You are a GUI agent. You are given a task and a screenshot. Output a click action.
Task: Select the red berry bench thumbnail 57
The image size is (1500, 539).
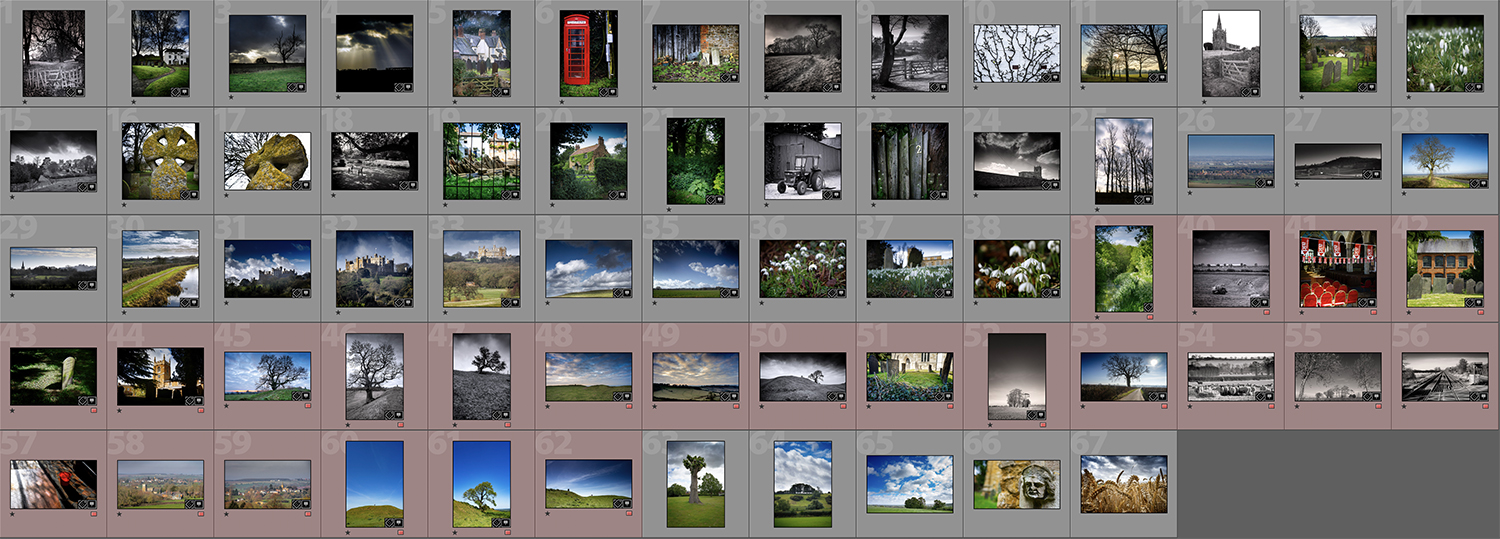pos(53,484)
